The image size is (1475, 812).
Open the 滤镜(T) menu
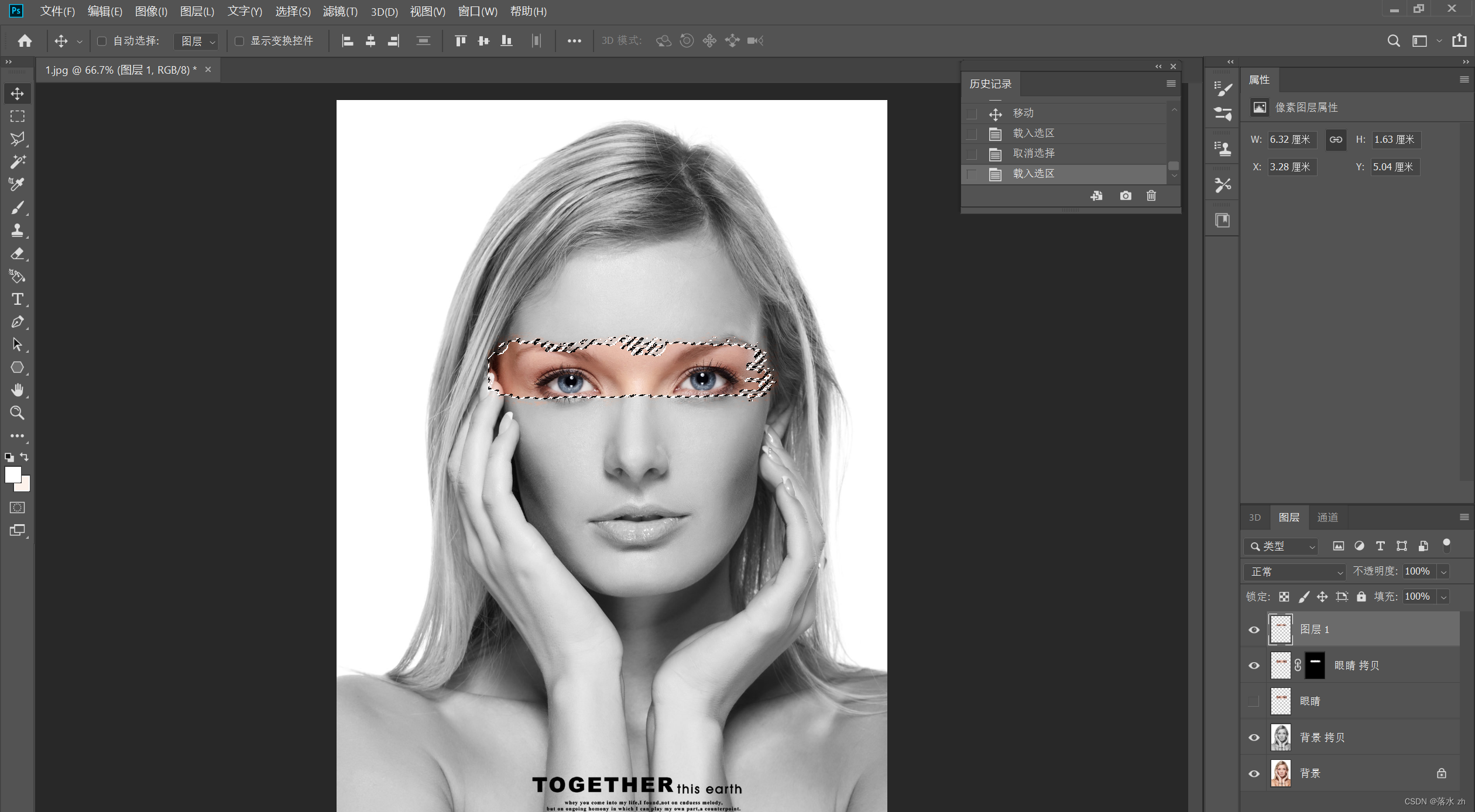[x=339, y=11]
